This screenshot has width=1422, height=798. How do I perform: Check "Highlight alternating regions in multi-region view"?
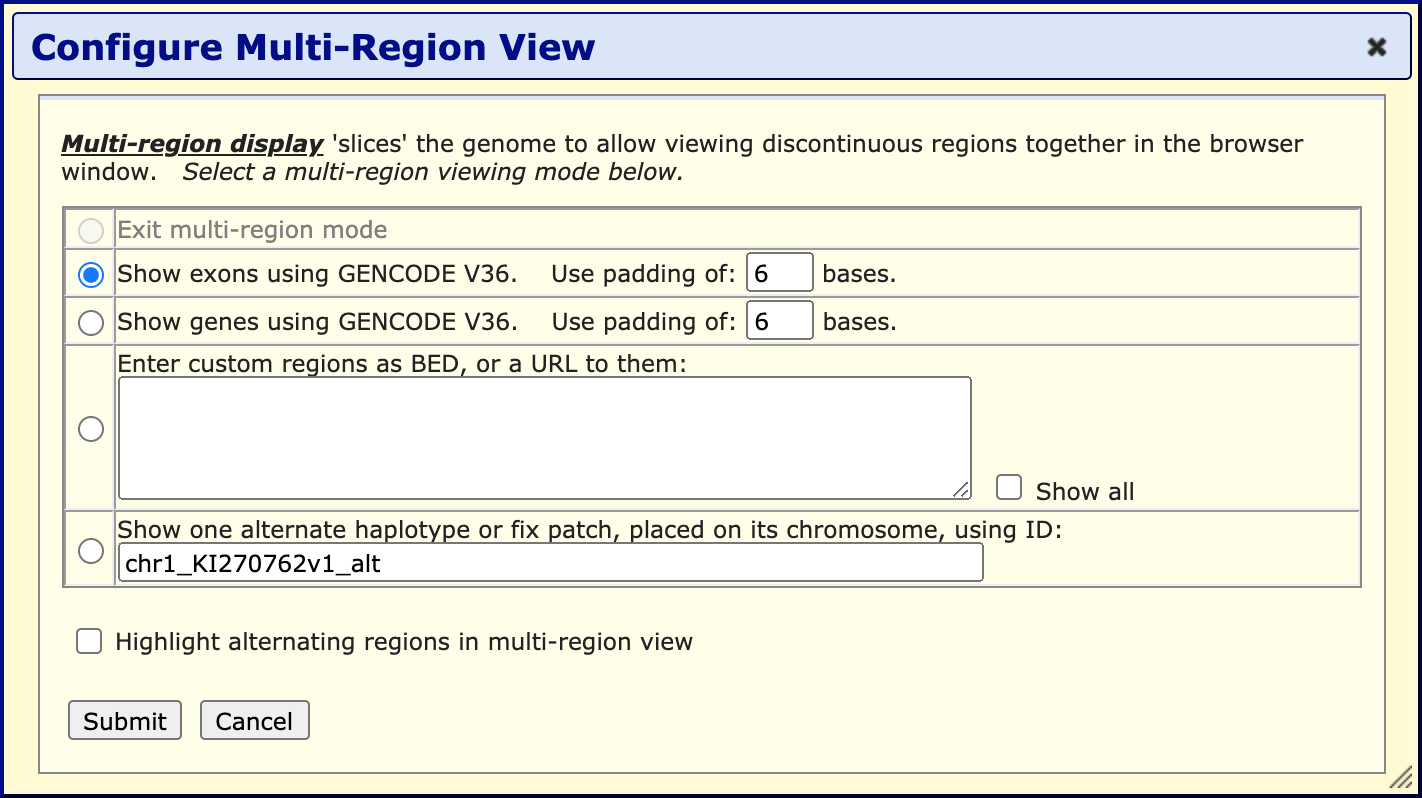pyautogui.click(x=89, y=641)
